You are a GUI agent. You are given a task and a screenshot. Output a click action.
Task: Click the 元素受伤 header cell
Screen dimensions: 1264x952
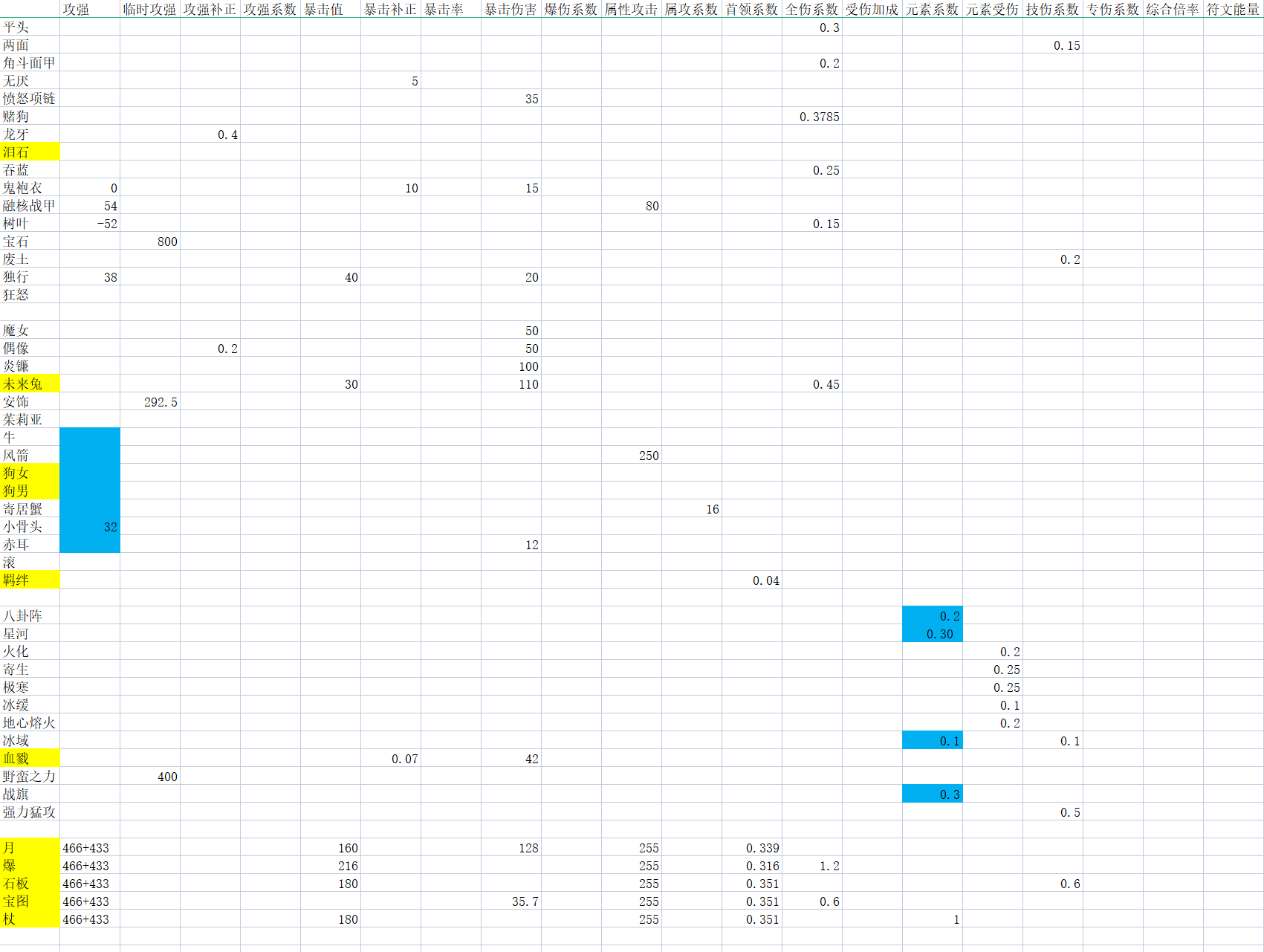tap(993, 9)
